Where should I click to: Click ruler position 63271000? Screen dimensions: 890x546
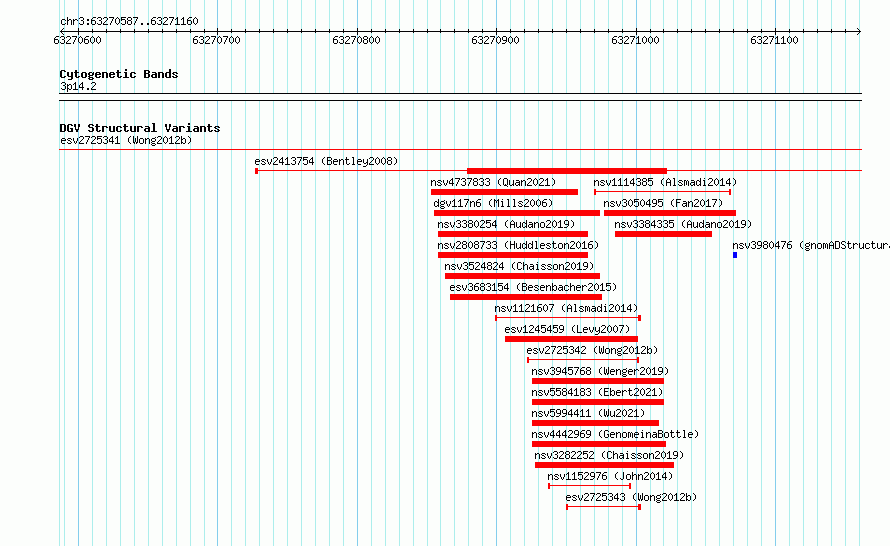coord(635,40)
